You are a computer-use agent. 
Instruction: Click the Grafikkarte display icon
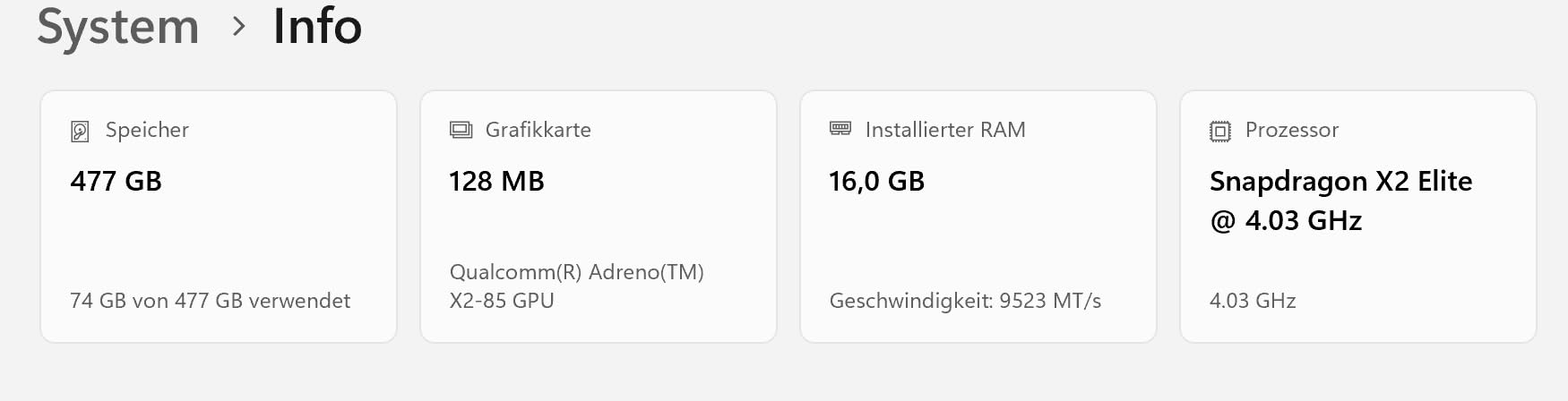(461, 130)
